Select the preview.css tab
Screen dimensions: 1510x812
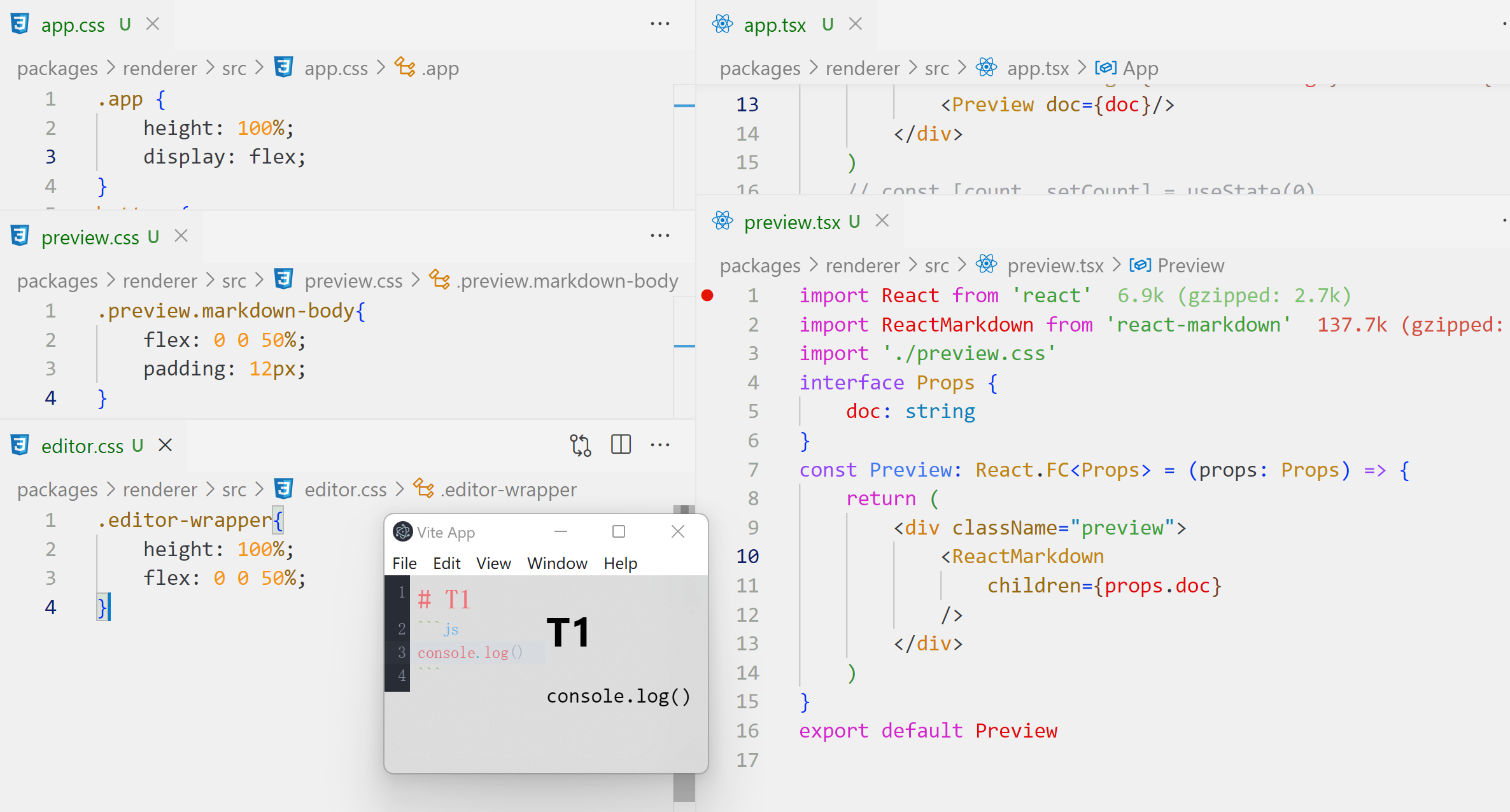101,237
